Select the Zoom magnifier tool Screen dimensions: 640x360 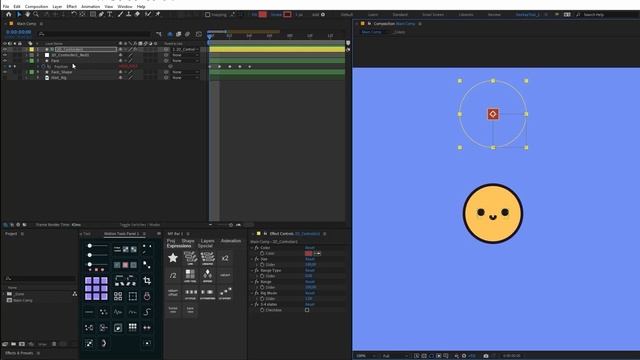tap(36, 14)
